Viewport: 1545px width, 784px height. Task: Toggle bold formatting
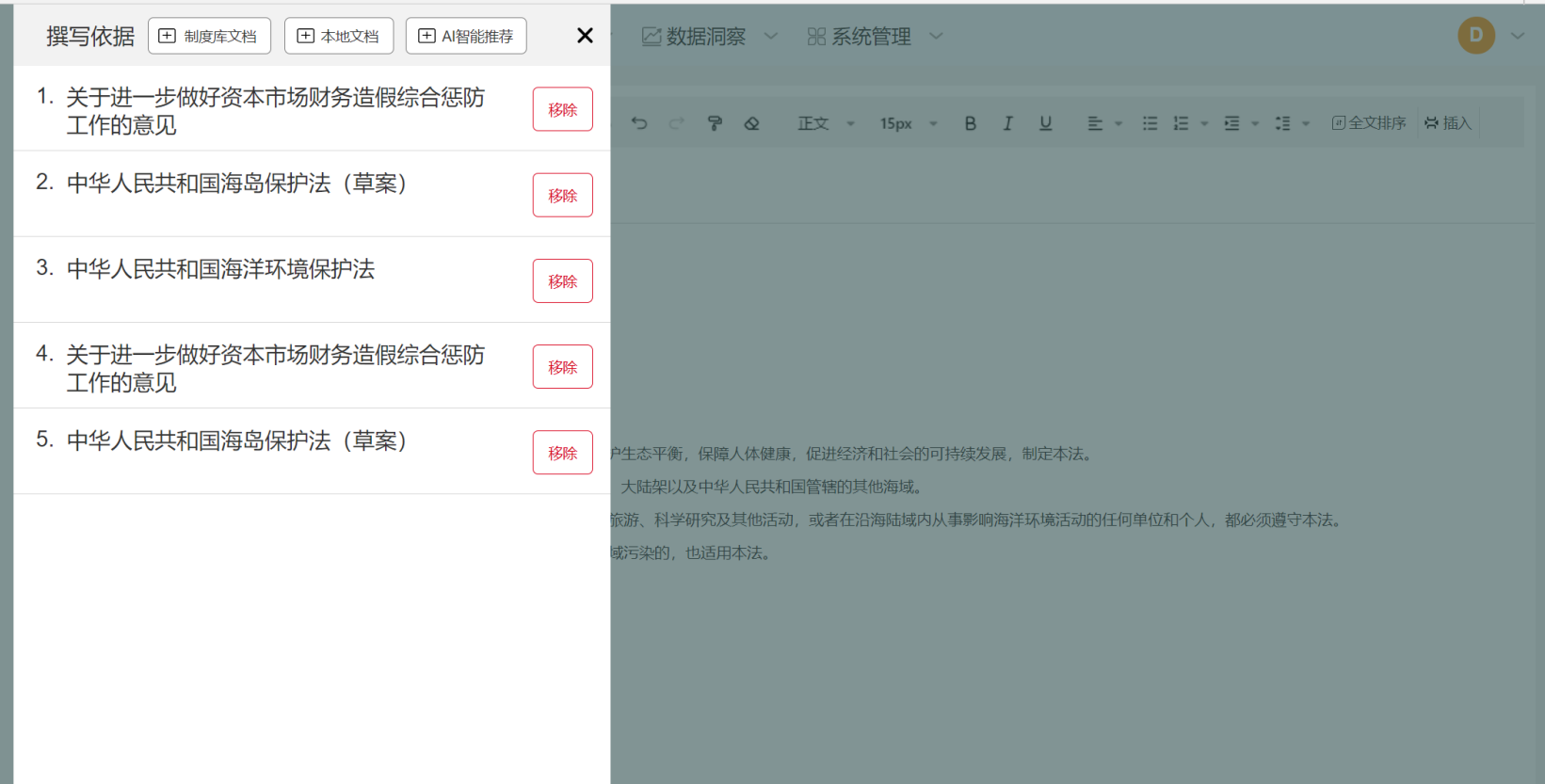coord(970,123)
